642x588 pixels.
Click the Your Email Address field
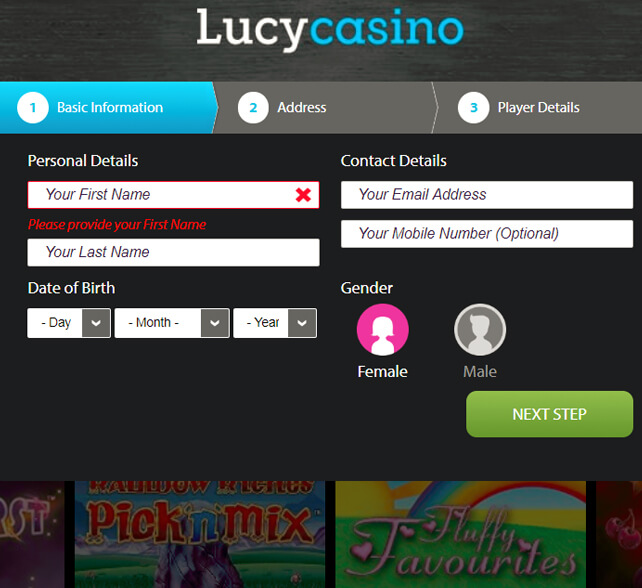(x=487, y=195)
